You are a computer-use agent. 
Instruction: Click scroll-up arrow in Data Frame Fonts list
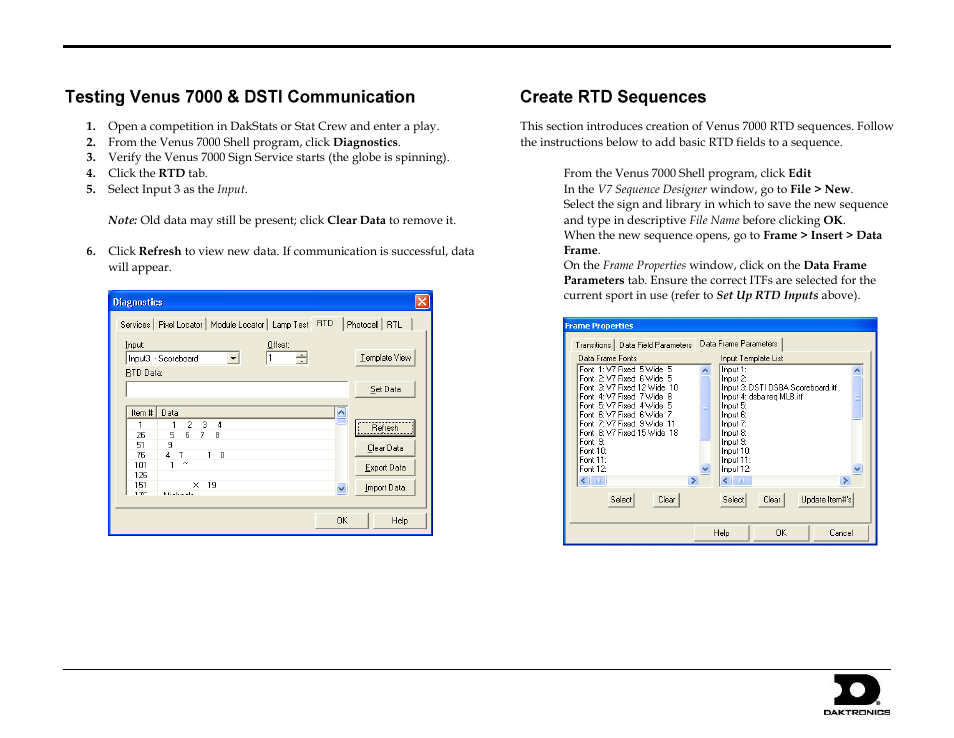pyautogui.click(x=705, y=370)
